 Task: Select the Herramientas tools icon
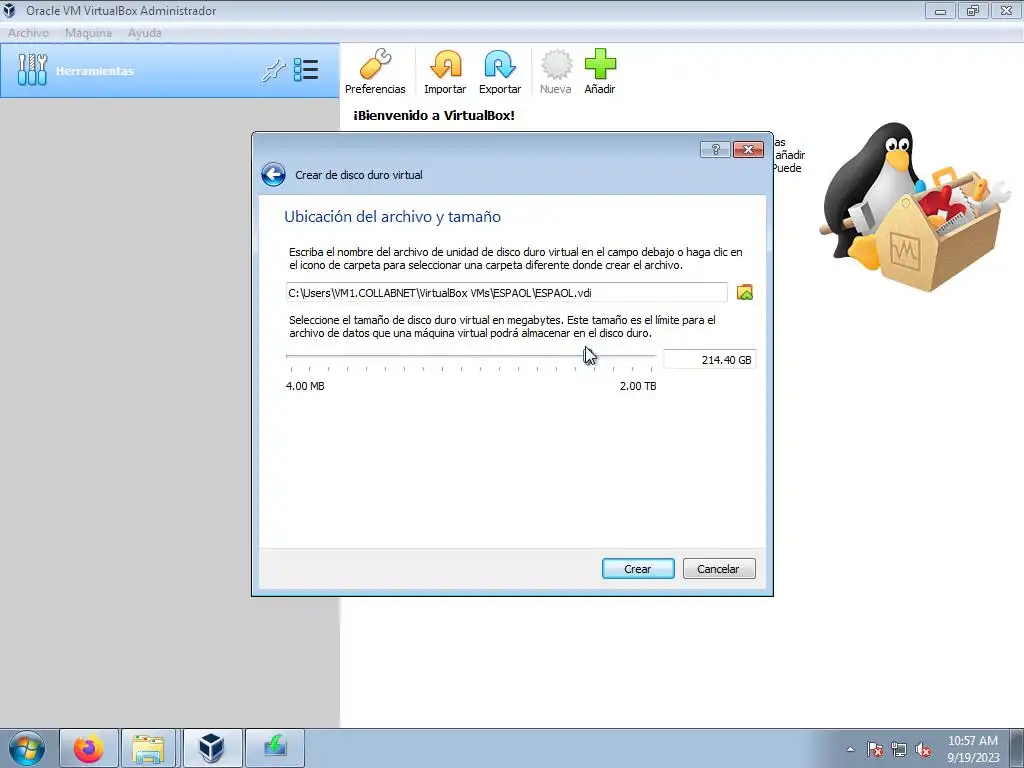(x=32, y=70)
